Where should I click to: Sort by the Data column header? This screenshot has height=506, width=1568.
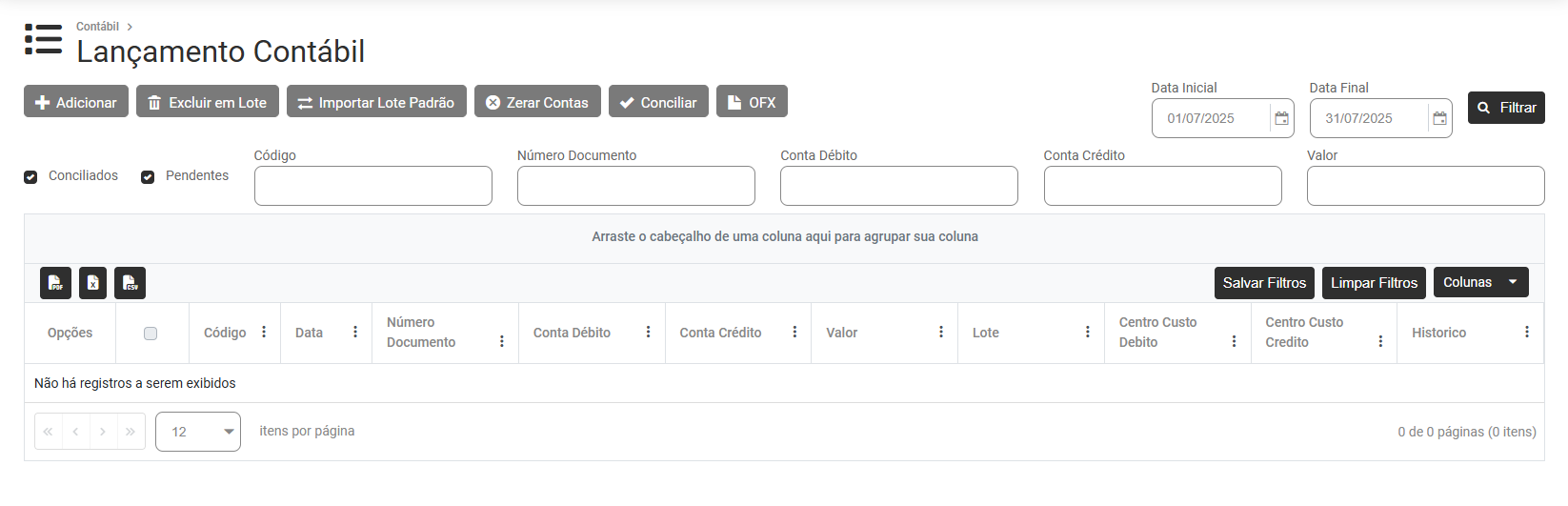click(309, 333)
